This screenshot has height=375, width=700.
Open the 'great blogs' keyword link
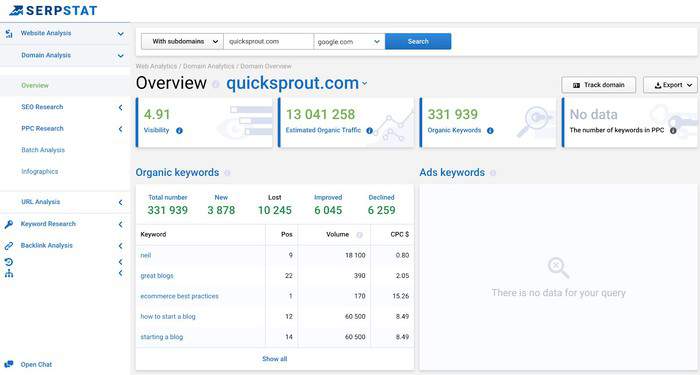tap(157, 276)
